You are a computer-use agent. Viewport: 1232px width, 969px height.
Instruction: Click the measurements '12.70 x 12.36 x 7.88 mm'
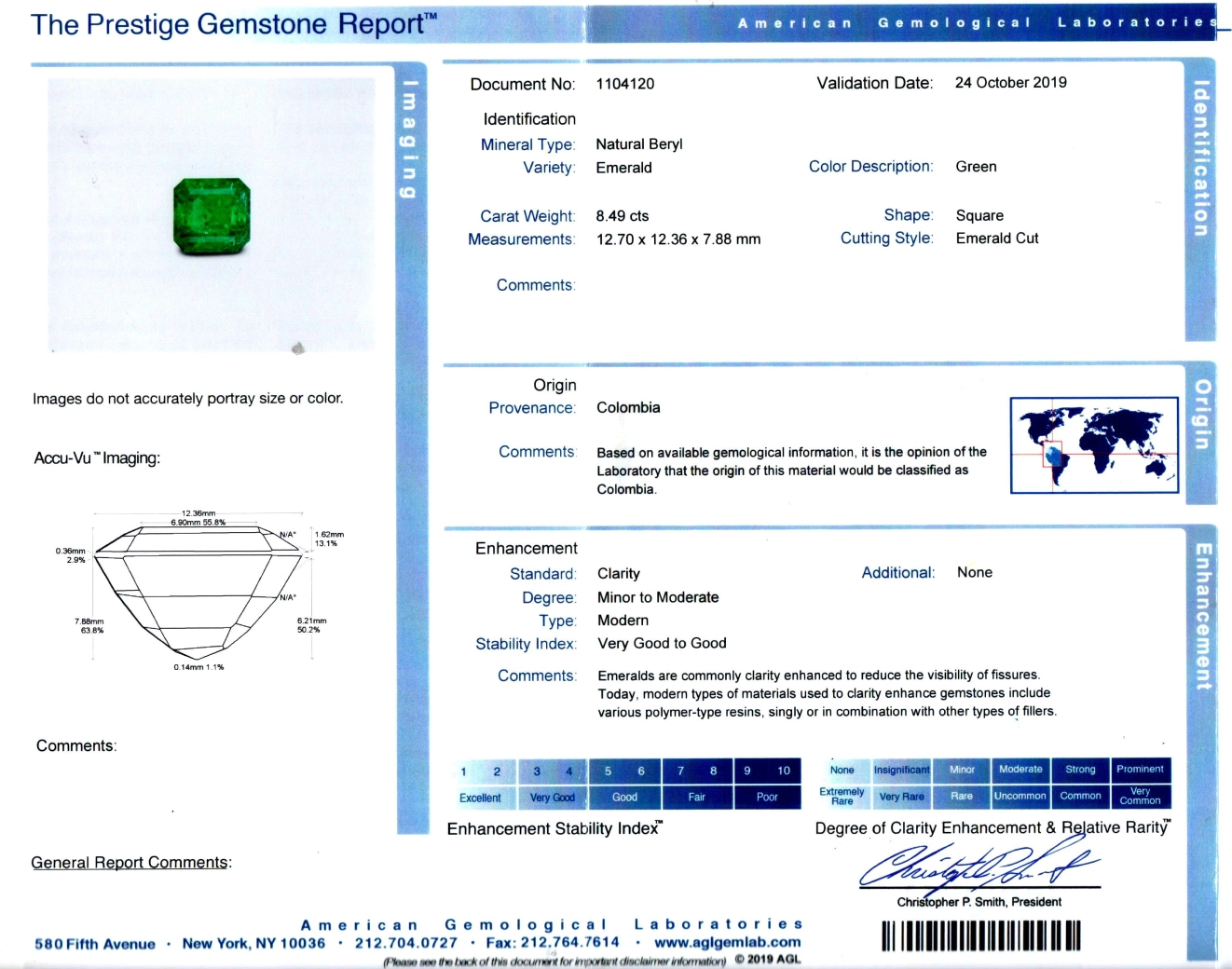point(678,239)
